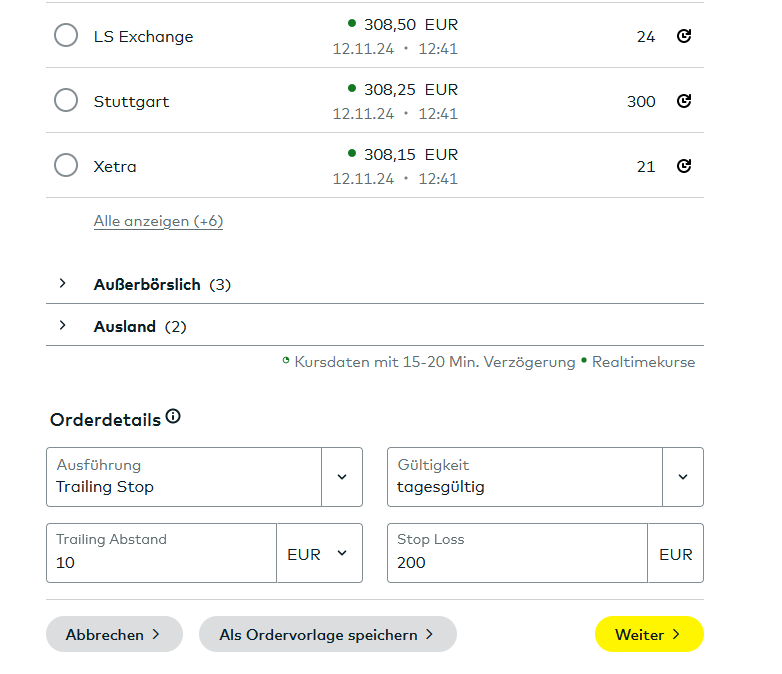Click the Abbrechen button
The width and height of the screenshot is (782, 674).
tap(114, 635)
